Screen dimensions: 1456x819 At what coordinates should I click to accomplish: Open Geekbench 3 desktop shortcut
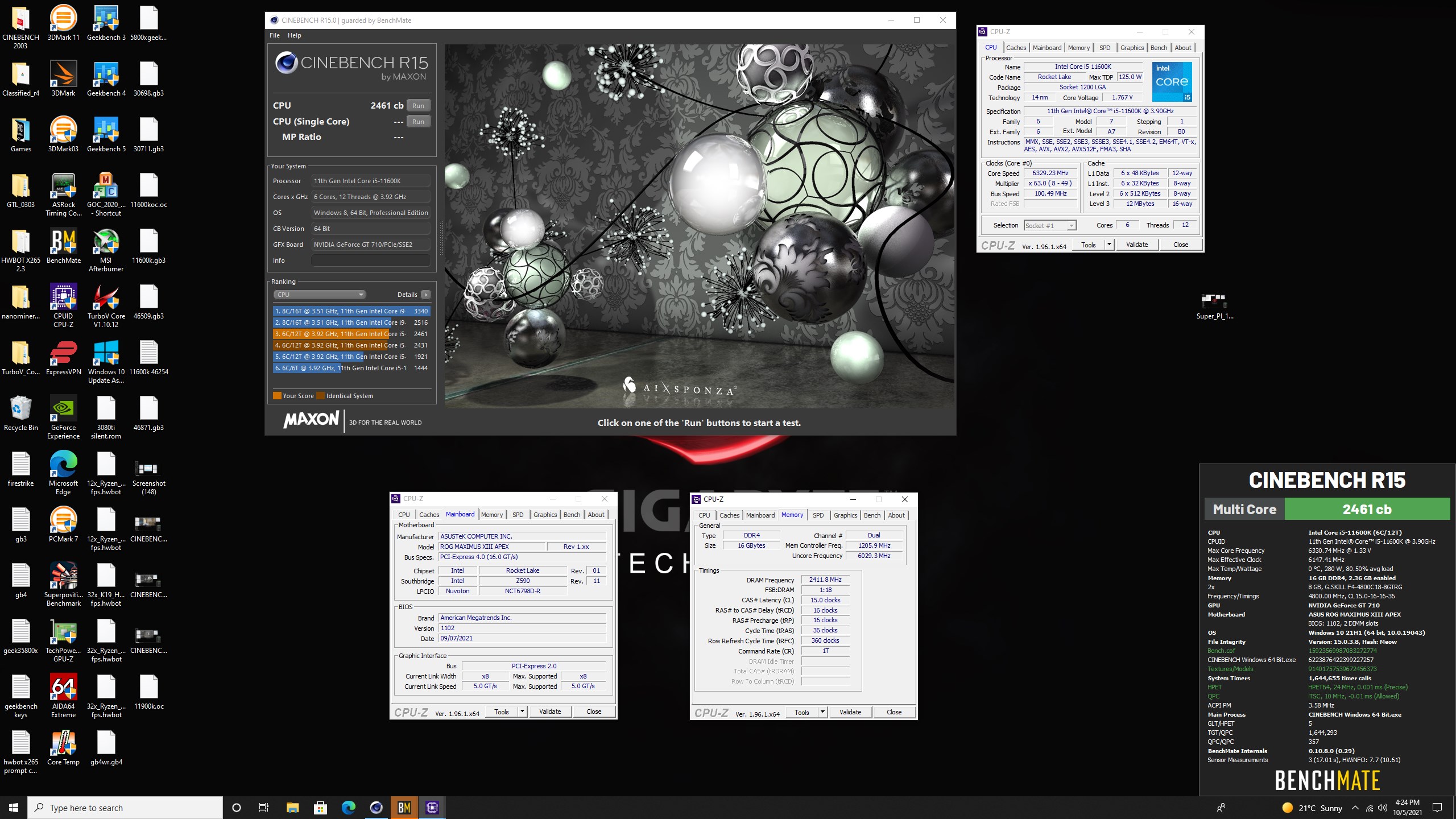[106, 23]
